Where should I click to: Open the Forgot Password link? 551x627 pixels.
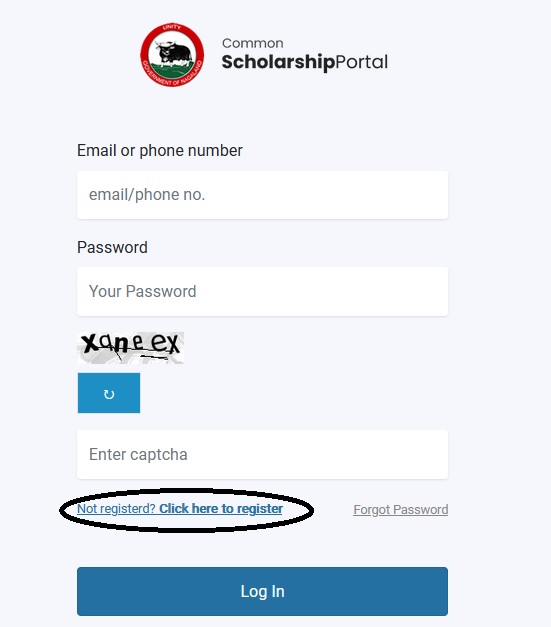(x=401, y=510)
